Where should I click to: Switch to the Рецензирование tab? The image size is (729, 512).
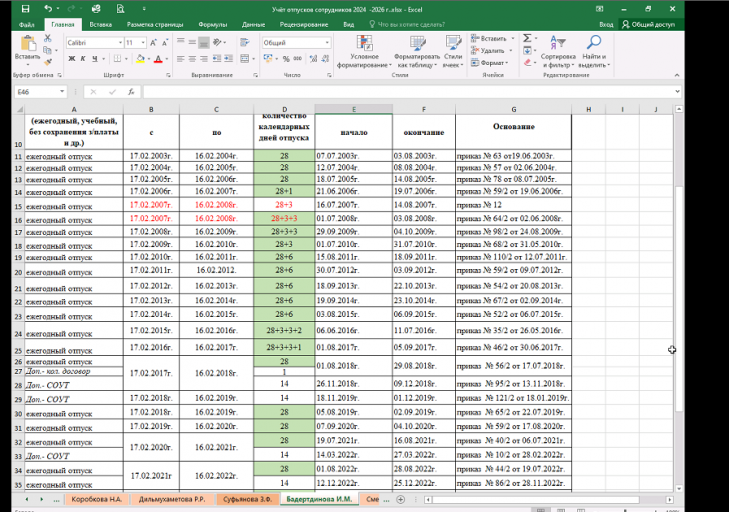[304, 25]
